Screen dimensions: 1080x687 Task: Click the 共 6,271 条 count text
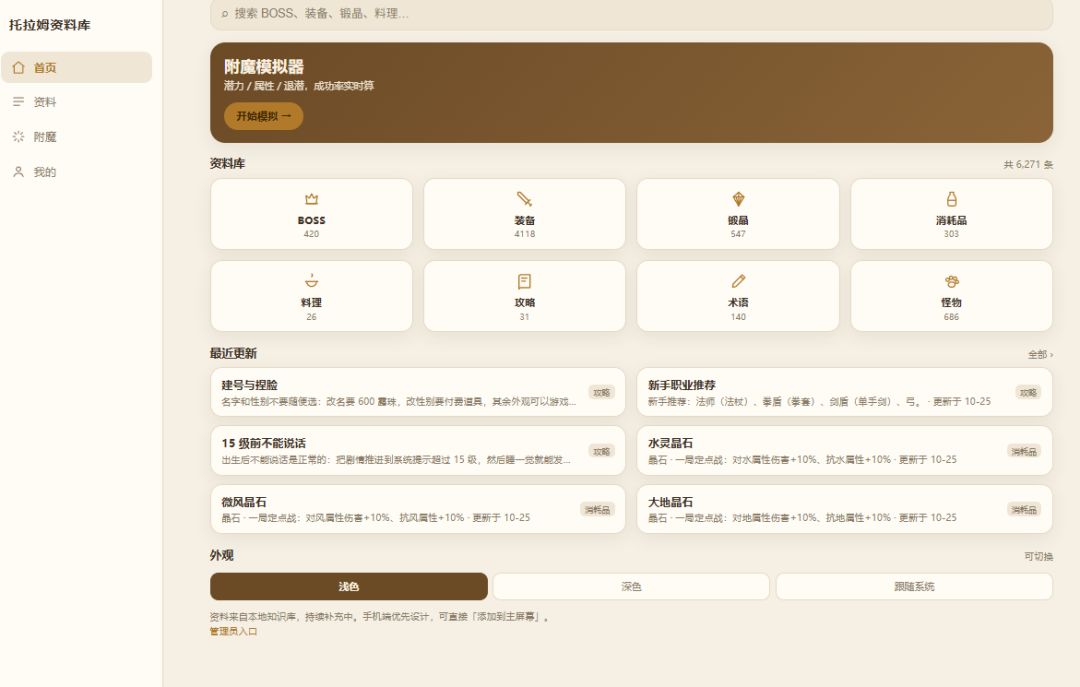point(1028,164)
